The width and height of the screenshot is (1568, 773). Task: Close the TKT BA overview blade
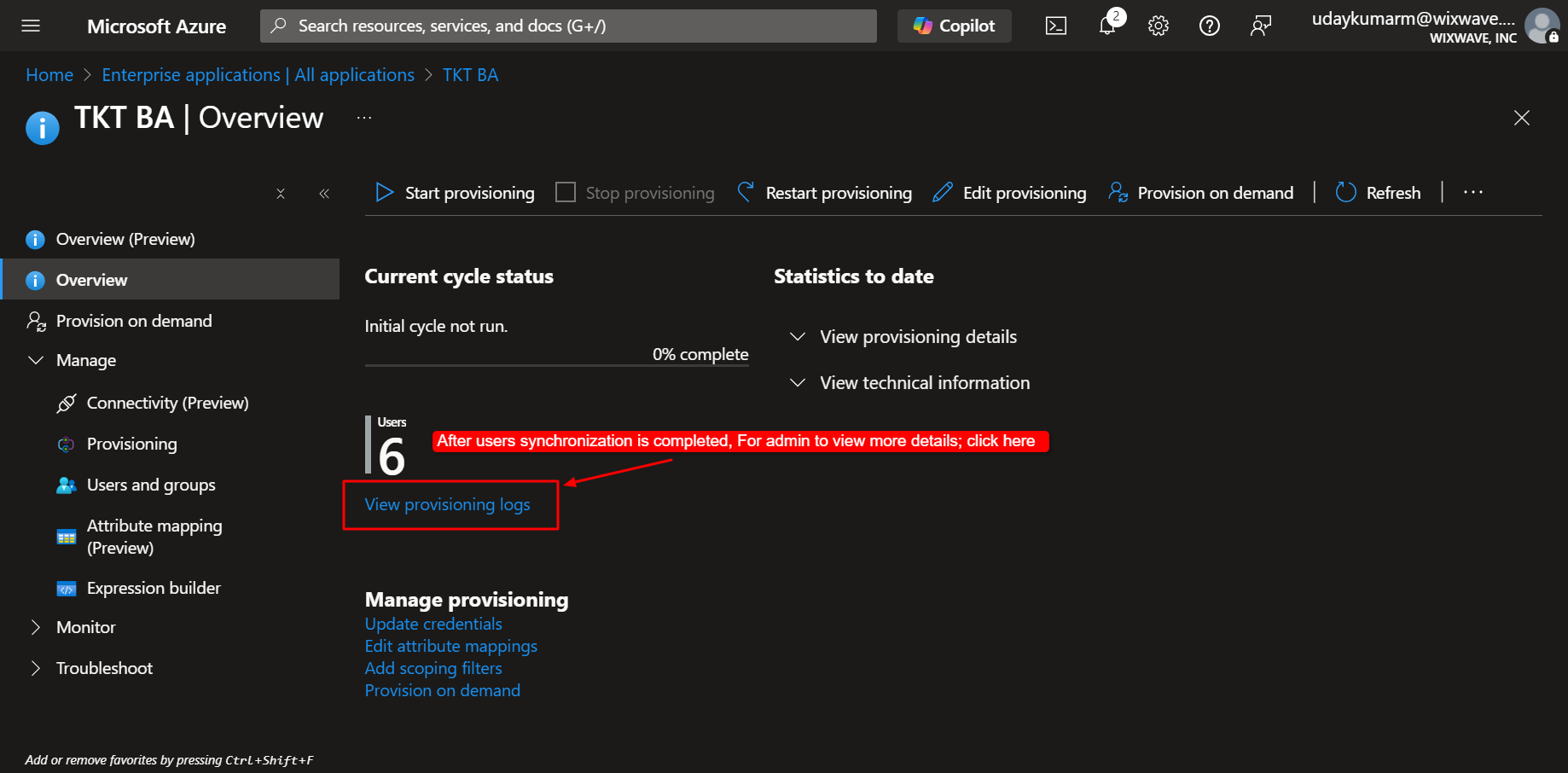1522,118
